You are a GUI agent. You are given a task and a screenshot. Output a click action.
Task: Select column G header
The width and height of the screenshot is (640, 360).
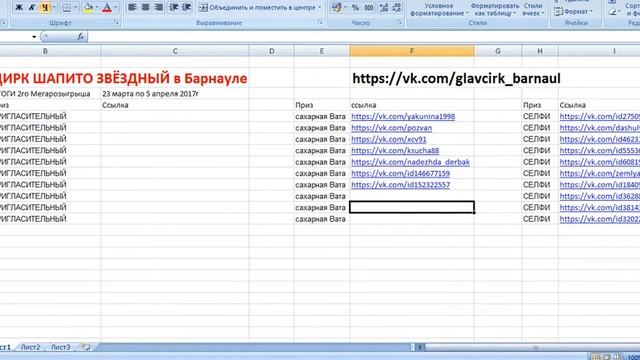(x=498, y=51)
